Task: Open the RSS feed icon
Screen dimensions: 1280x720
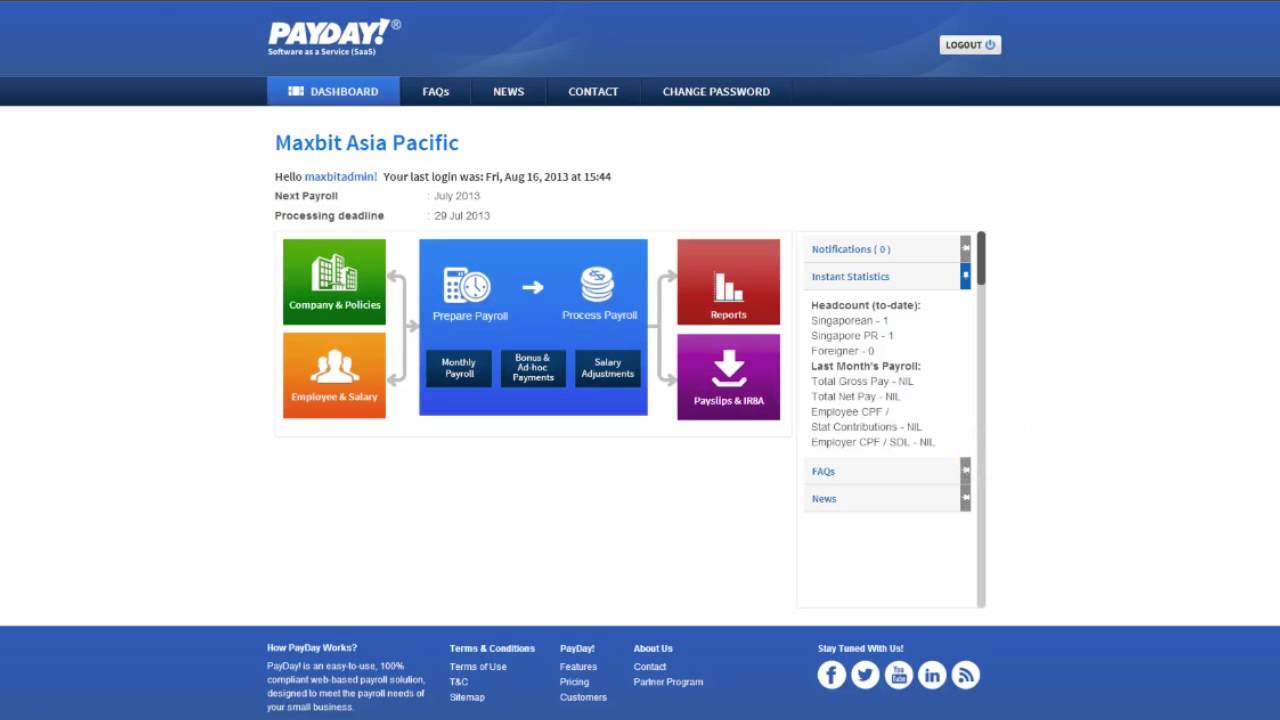Action: click(x=966, y=675)
